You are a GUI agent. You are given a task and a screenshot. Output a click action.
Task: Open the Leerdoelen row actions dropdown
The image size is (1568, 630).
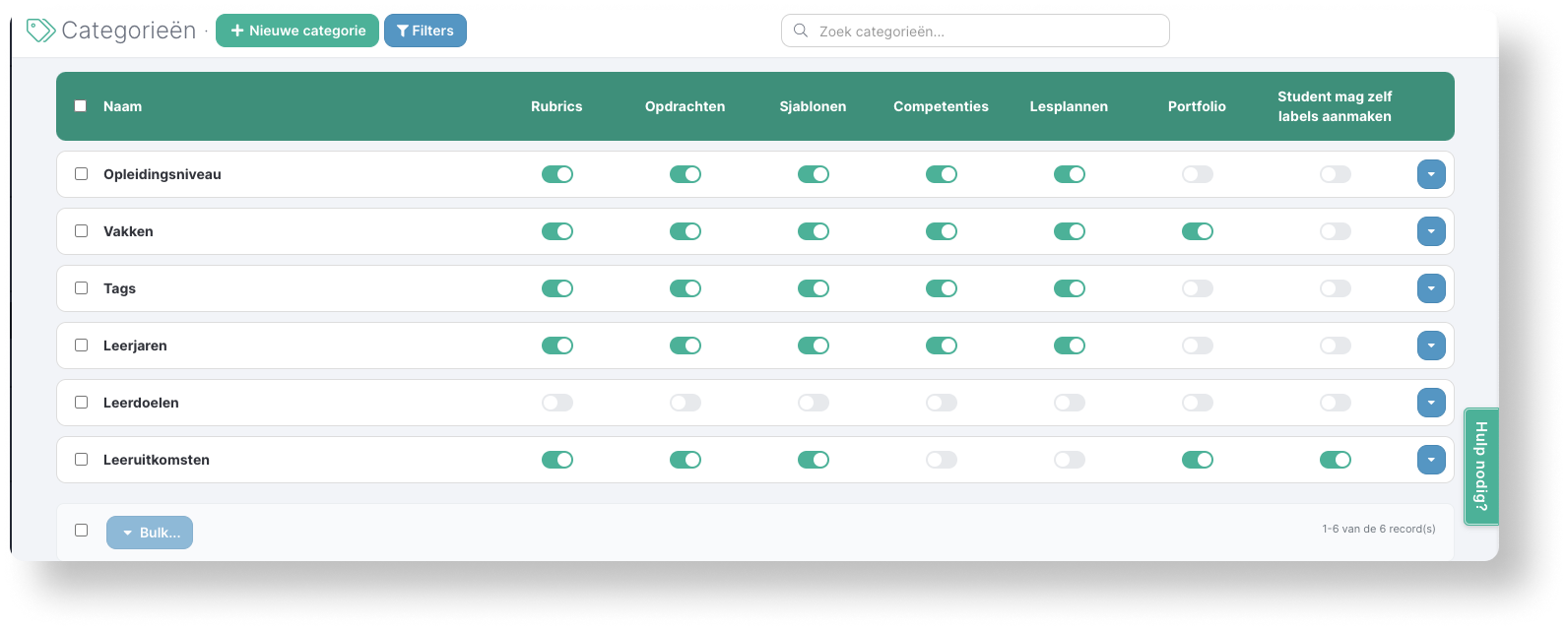pyautogui.click(x=1431, y=403)
